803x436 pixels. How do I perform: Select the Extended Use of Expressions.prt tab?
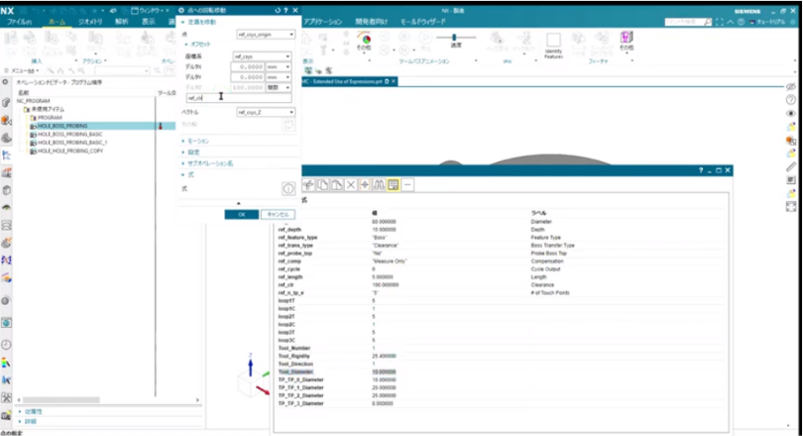tap(348, 81)
